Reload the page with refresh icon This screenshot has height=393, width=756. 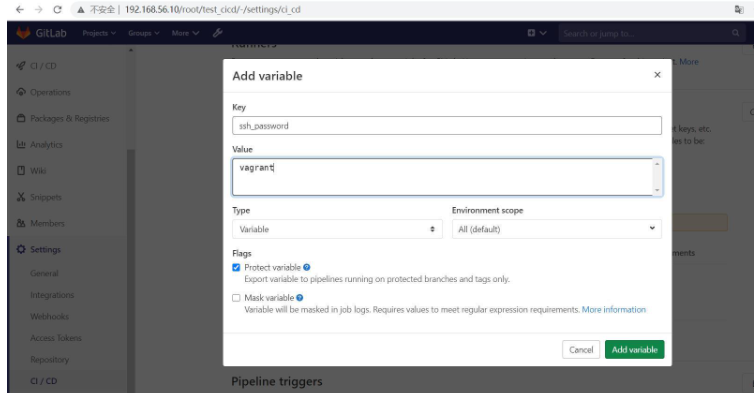tap(57, 10)
